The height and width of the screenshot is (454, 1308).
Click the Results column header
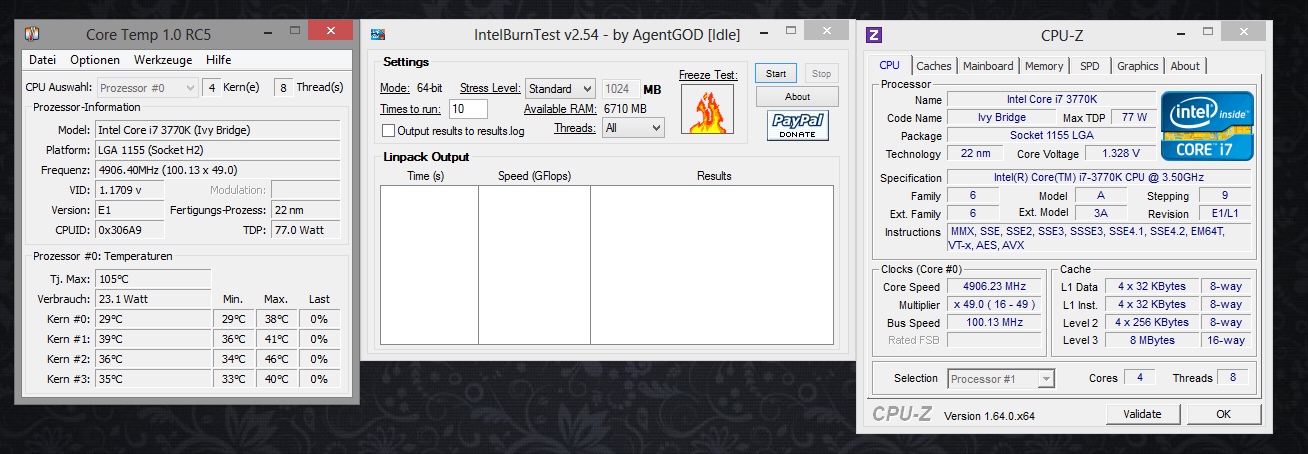(714, 176)
